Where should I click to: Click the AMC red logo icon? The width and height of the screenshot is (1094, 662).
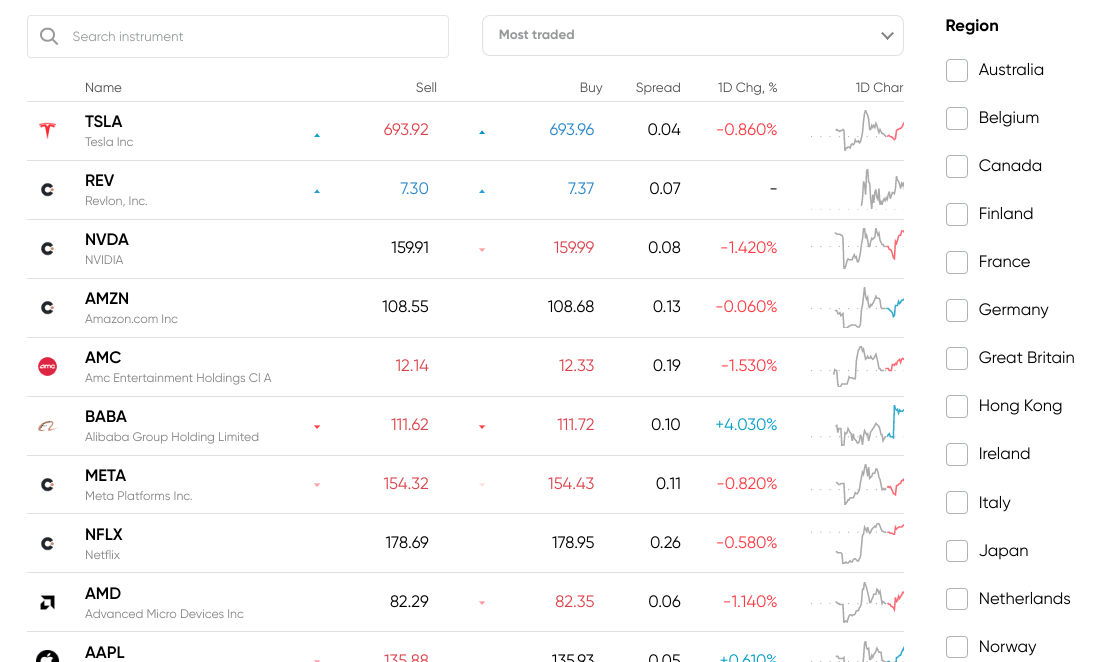point(47,366)
